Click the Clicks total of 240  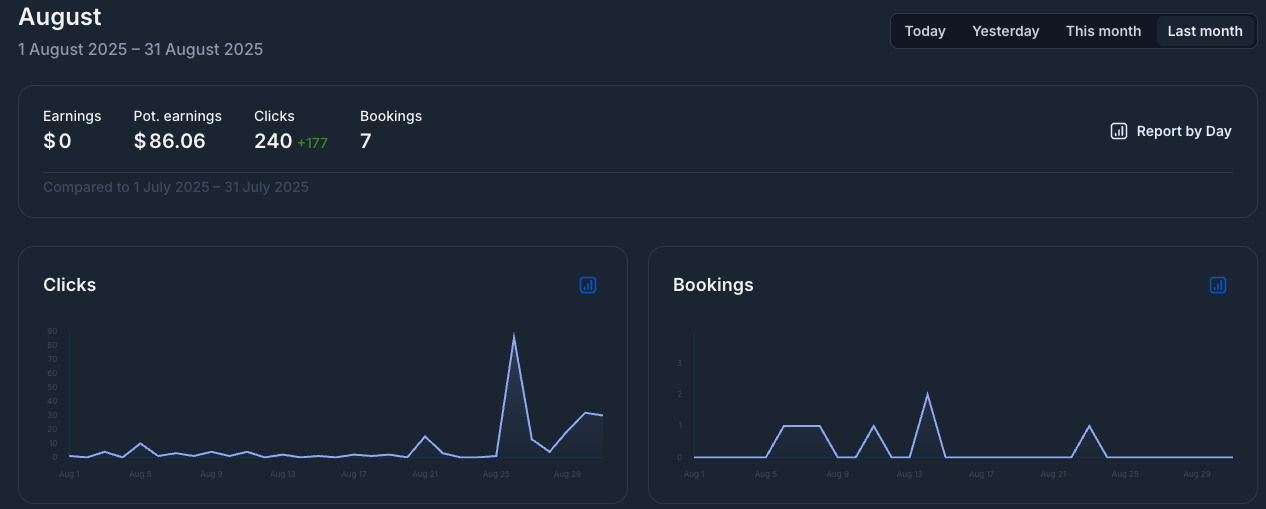(x=273, y=141)
